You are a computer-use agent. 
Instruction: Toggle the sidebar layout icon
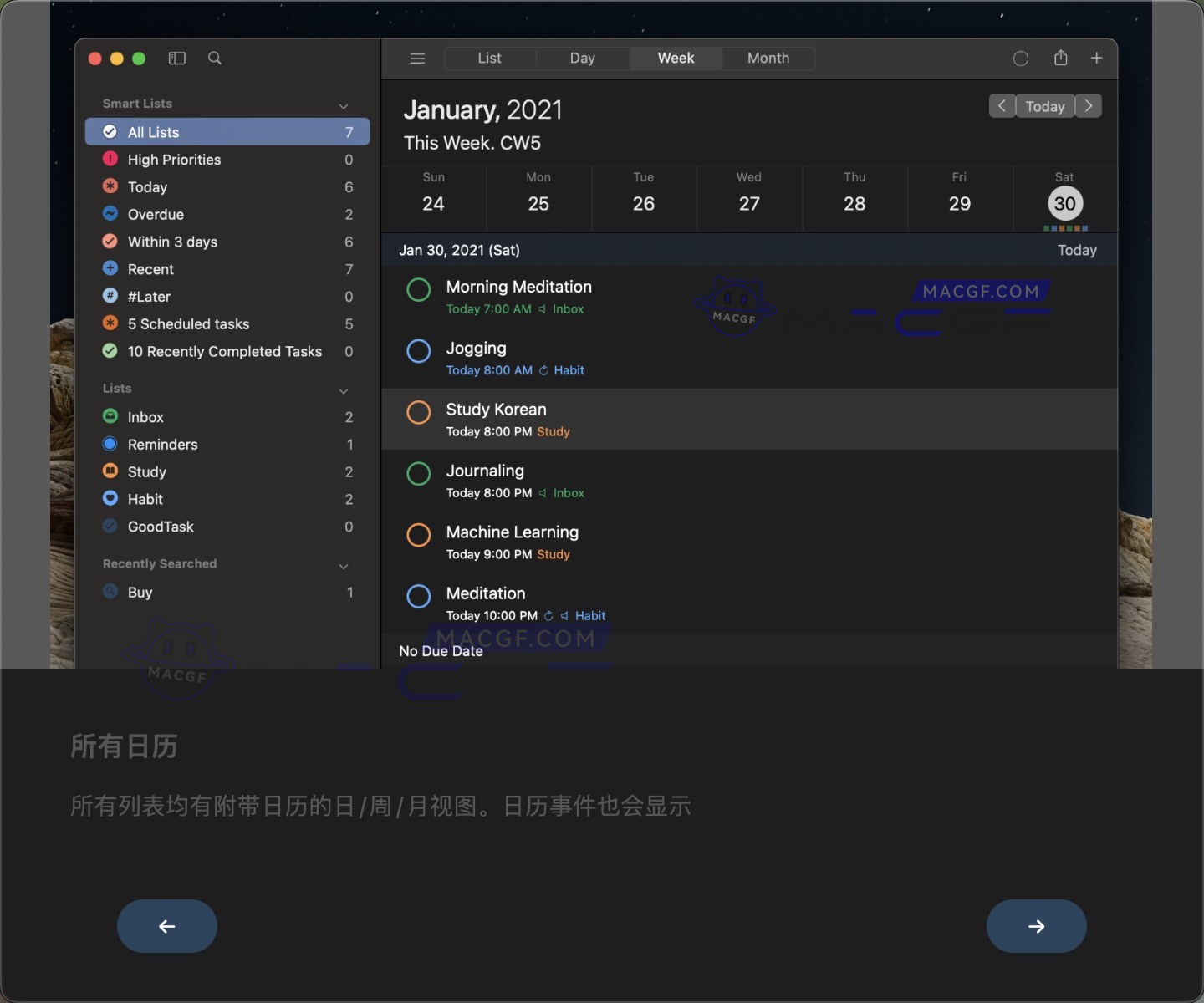coord(177,59)
